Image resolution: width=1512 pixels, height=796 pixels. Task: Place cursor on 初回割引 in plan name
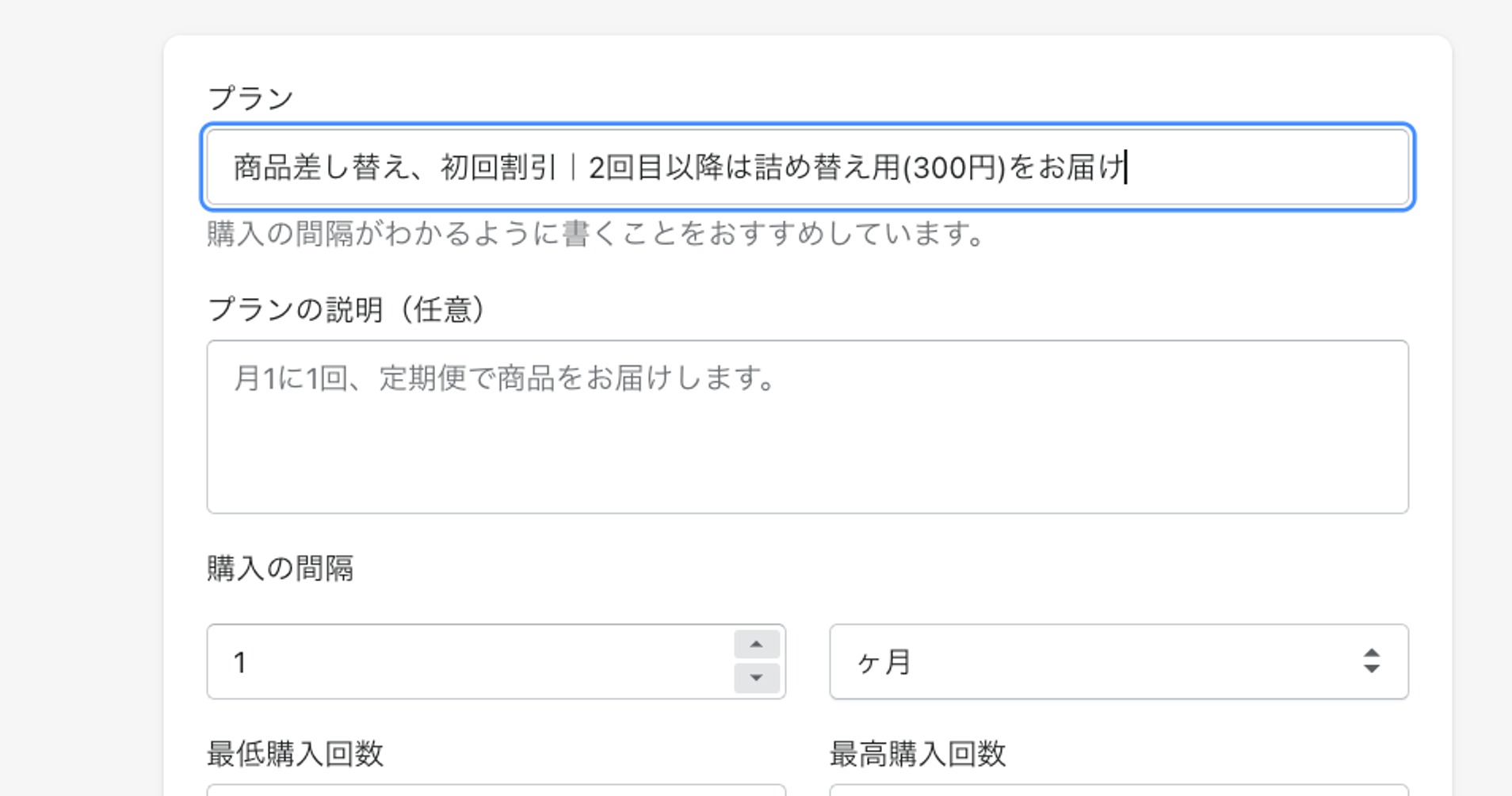click(498, 168)
